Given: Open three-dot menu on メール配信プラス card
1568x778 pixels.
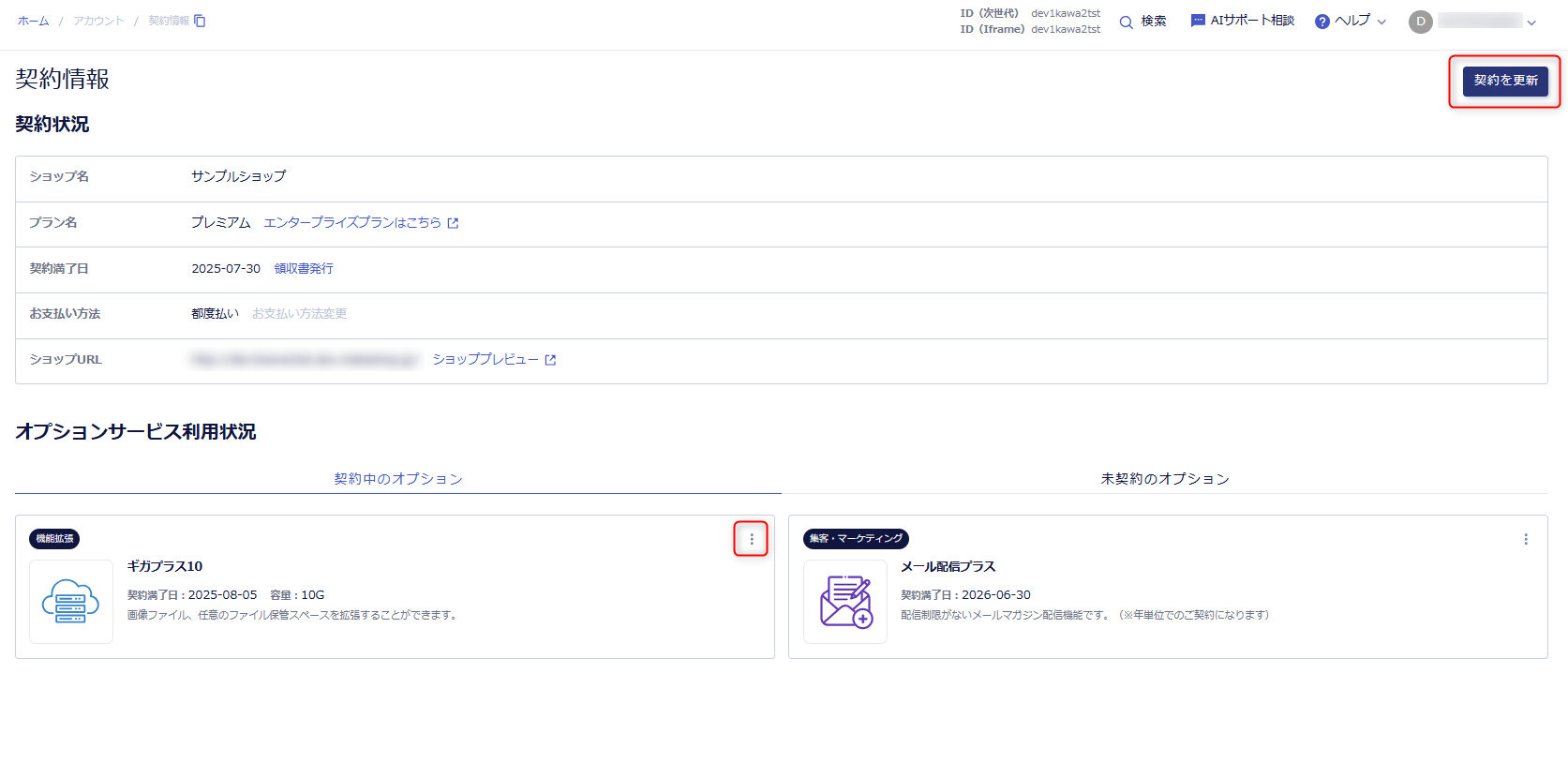Looking at the screenshot, I should [1525, 539].
